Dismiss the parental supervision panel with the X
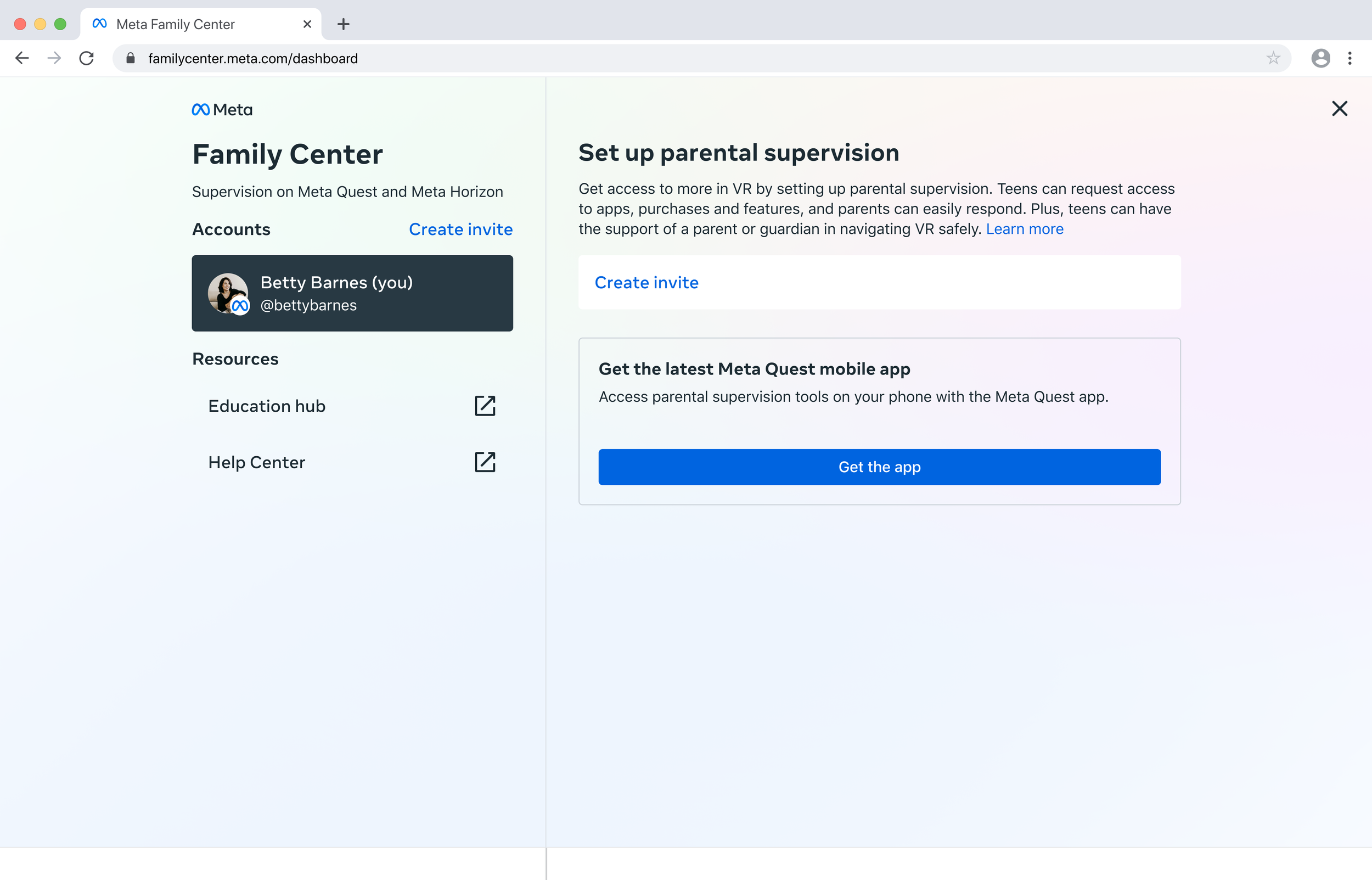The image size is (1372, 880). (x=1339, y=108)
